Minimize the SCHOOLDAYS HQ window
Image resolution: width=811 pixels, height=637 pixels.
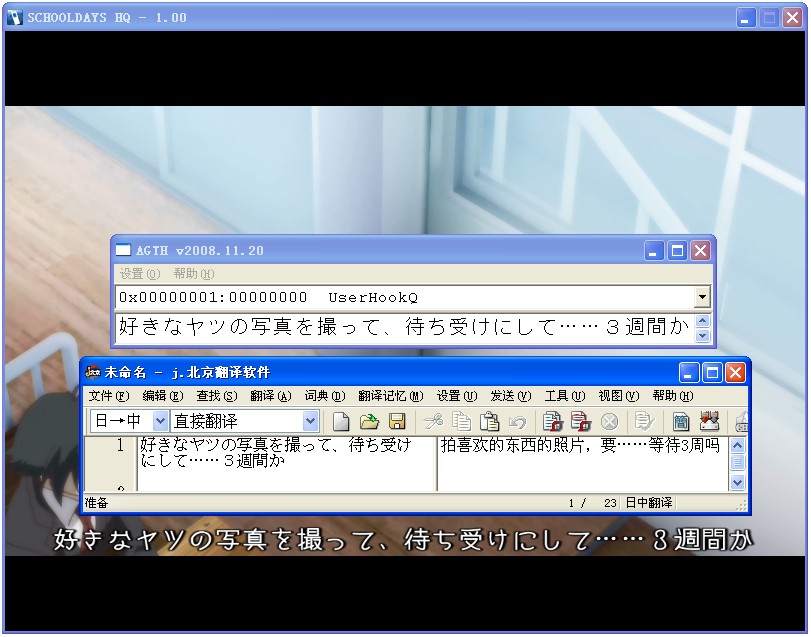(745, 18)
